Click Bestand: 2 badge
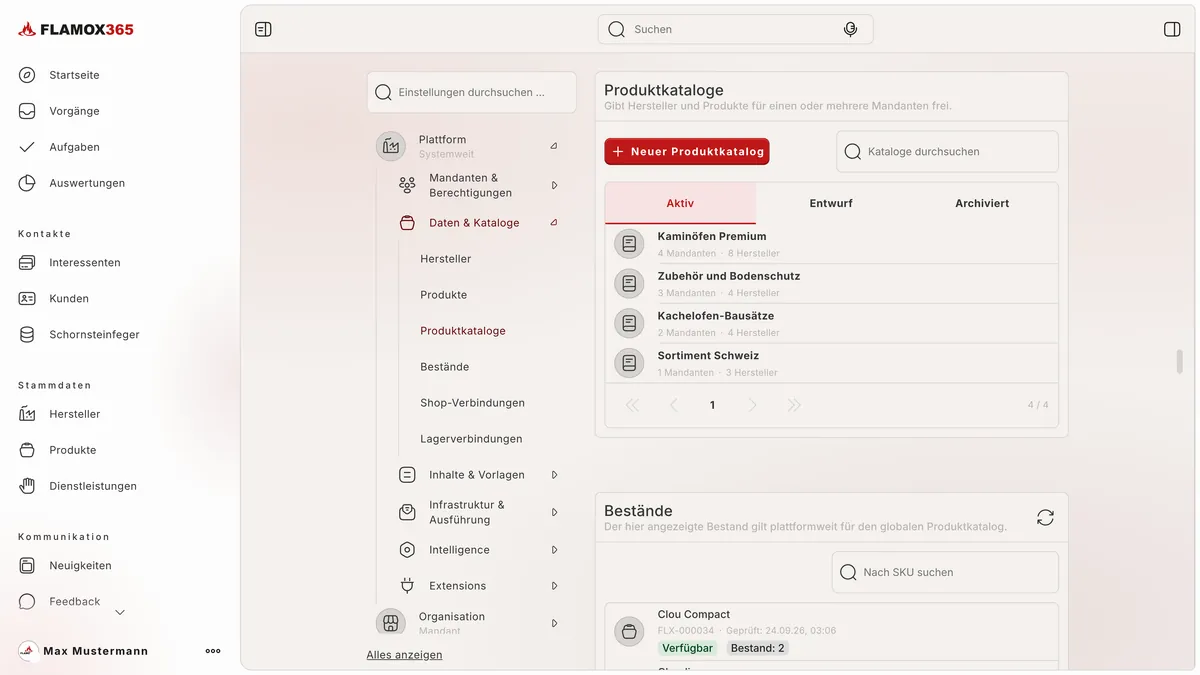Viewport: 1200px width, 675px height. pos(757,648)
